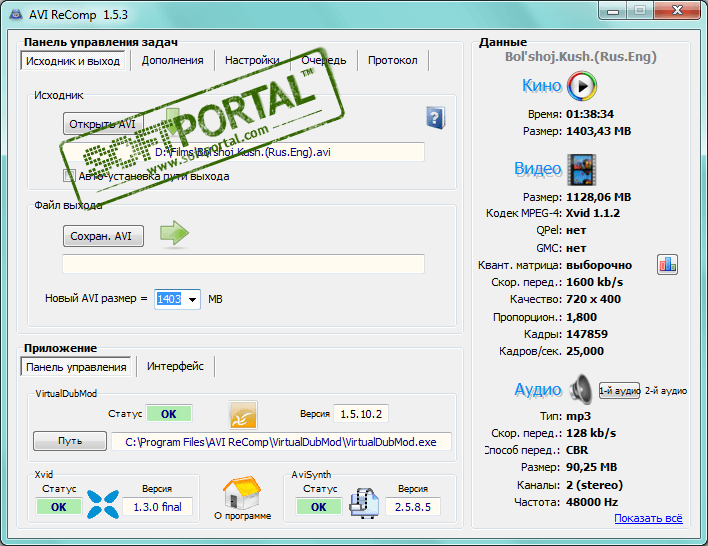708x546 pixels.
Task: Select the 1-й аудио track toggle
Action: 620,391
